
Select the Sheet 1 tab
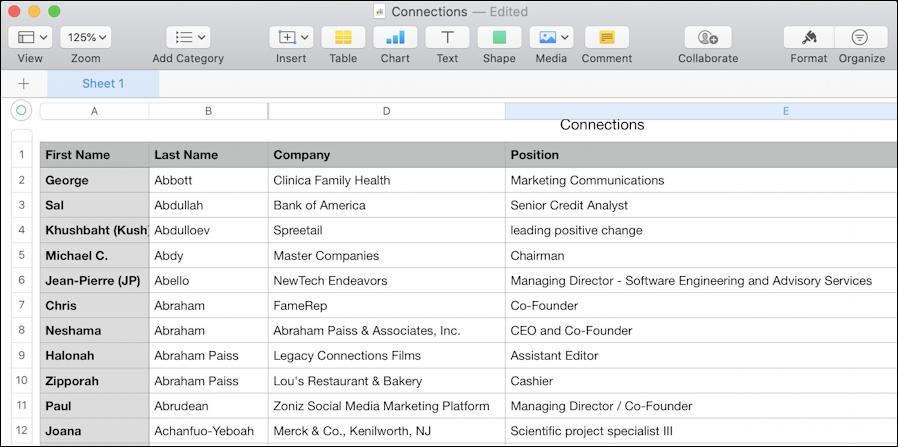(x=103, y=84)
